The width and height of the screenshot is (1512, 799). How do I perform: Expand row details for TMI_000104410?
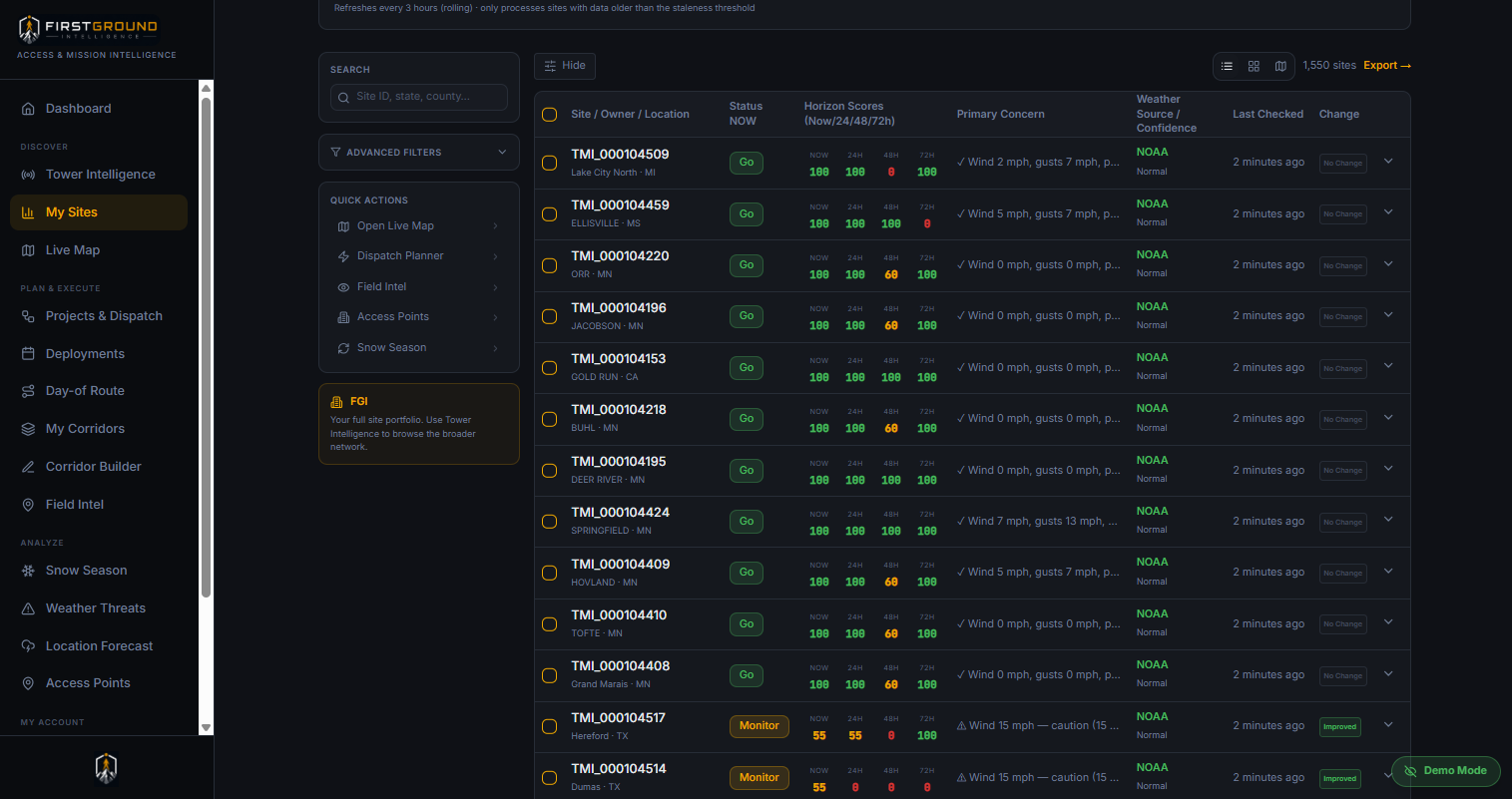[1387, 623]
